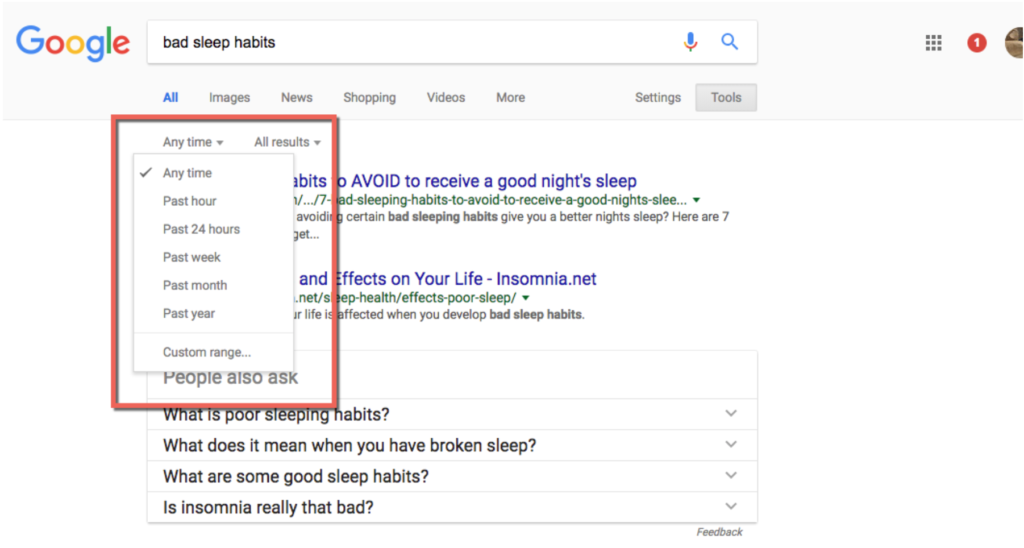Open the Google apps grid icon
Image resolution: width=1024 pixels, height=548 pixels.
coord(933,43)
